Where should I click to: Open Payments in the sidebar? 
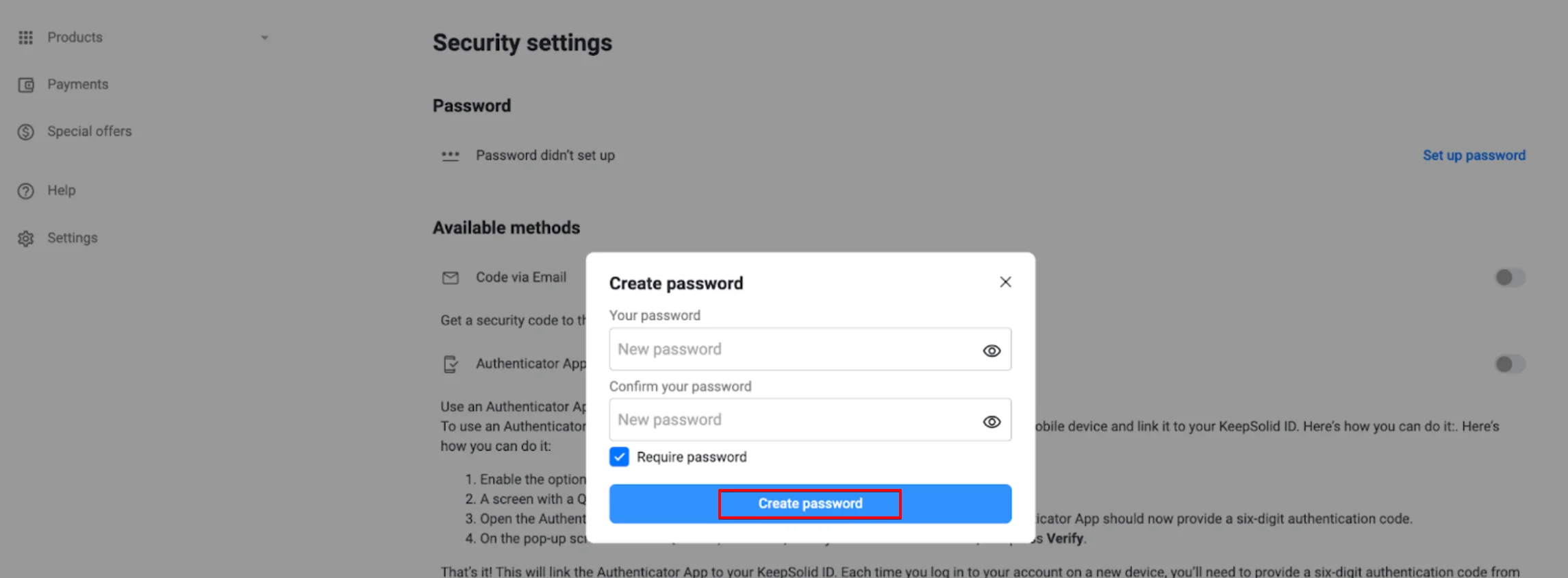coord(77,84)
